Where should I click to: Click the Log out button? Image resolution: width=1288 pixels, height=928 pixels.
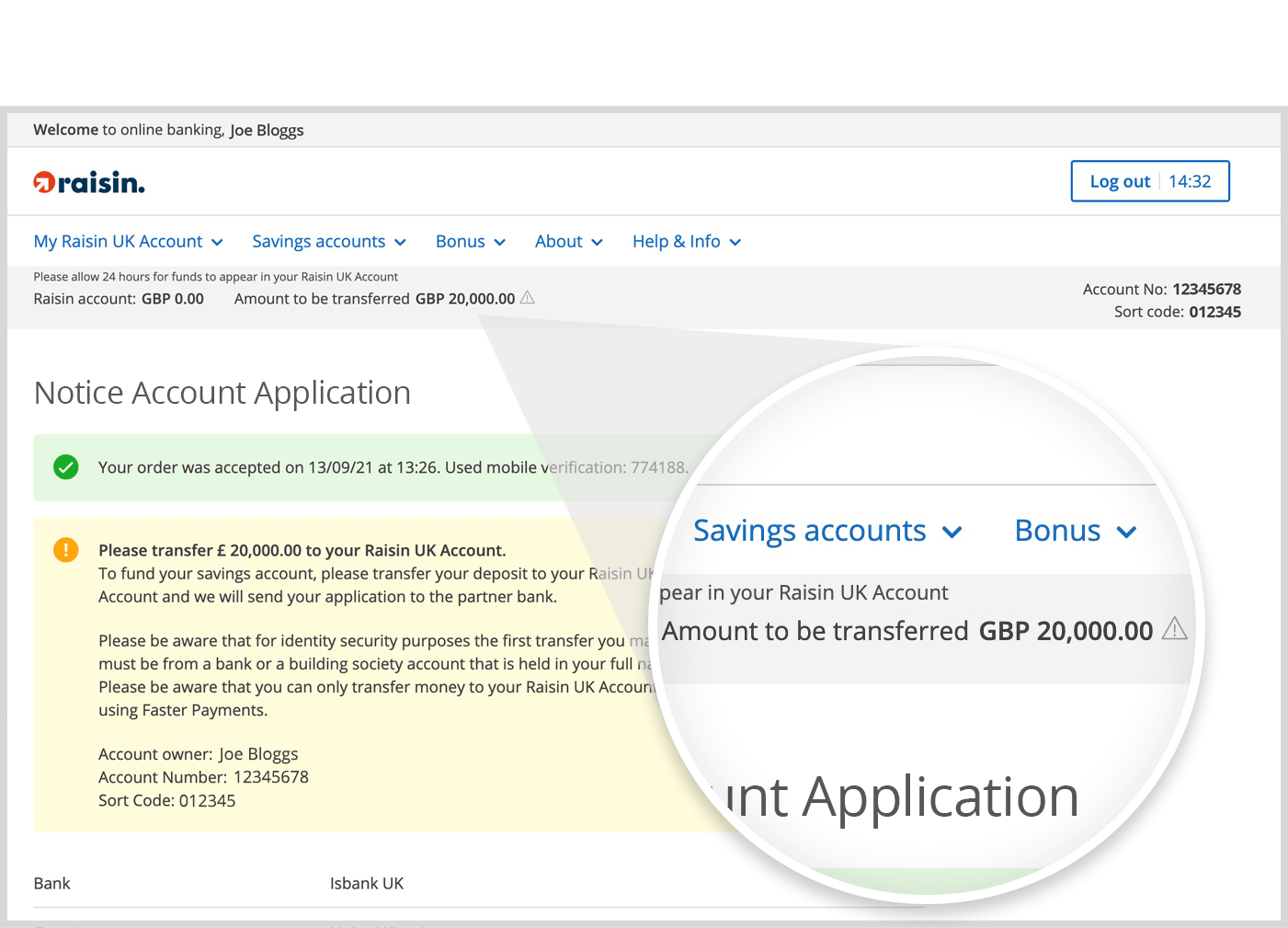[1149, 181]
